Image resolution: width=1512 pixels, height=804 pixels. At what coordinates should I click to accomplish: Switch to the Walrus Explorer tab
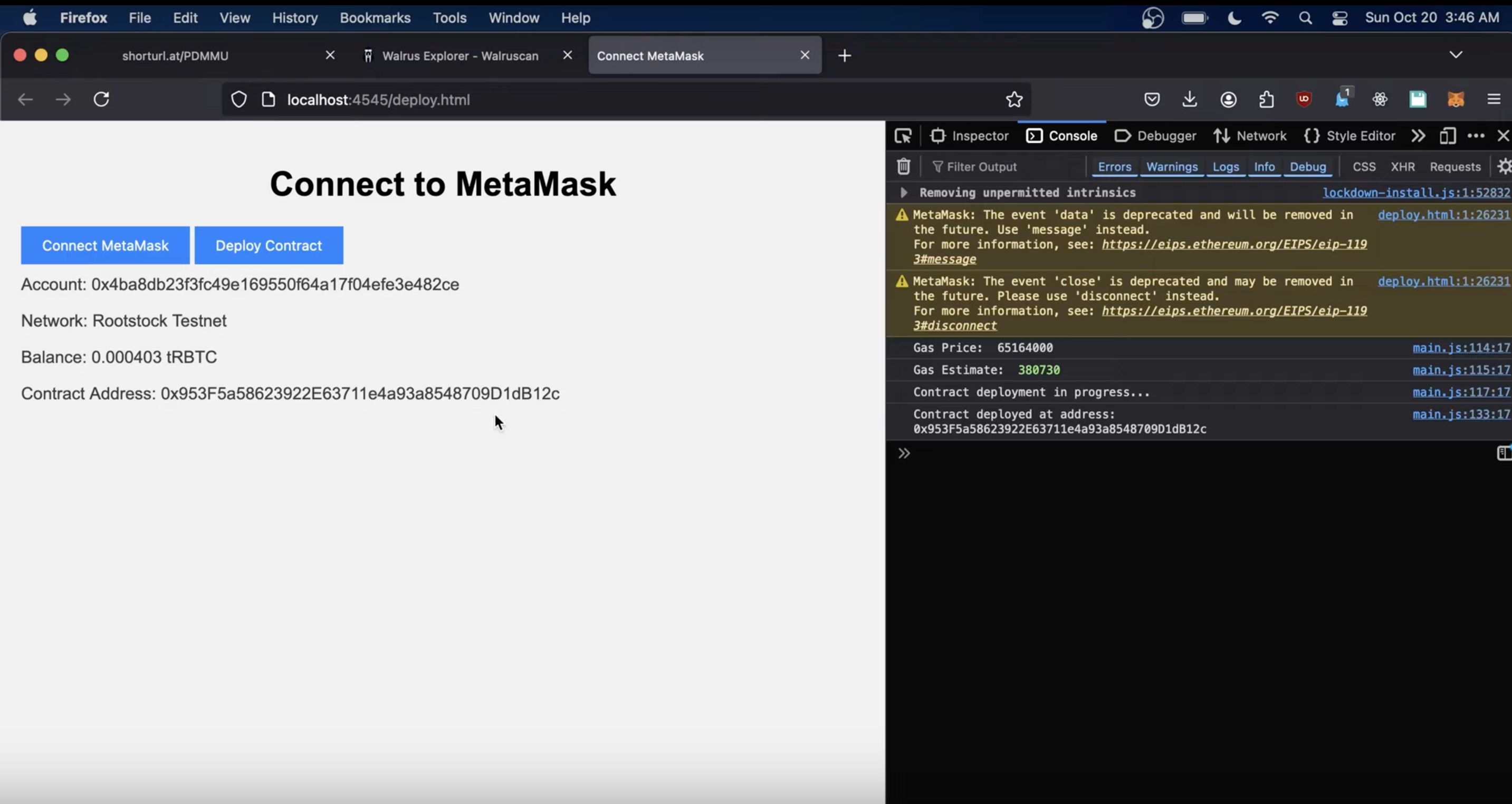pos(460,56)
